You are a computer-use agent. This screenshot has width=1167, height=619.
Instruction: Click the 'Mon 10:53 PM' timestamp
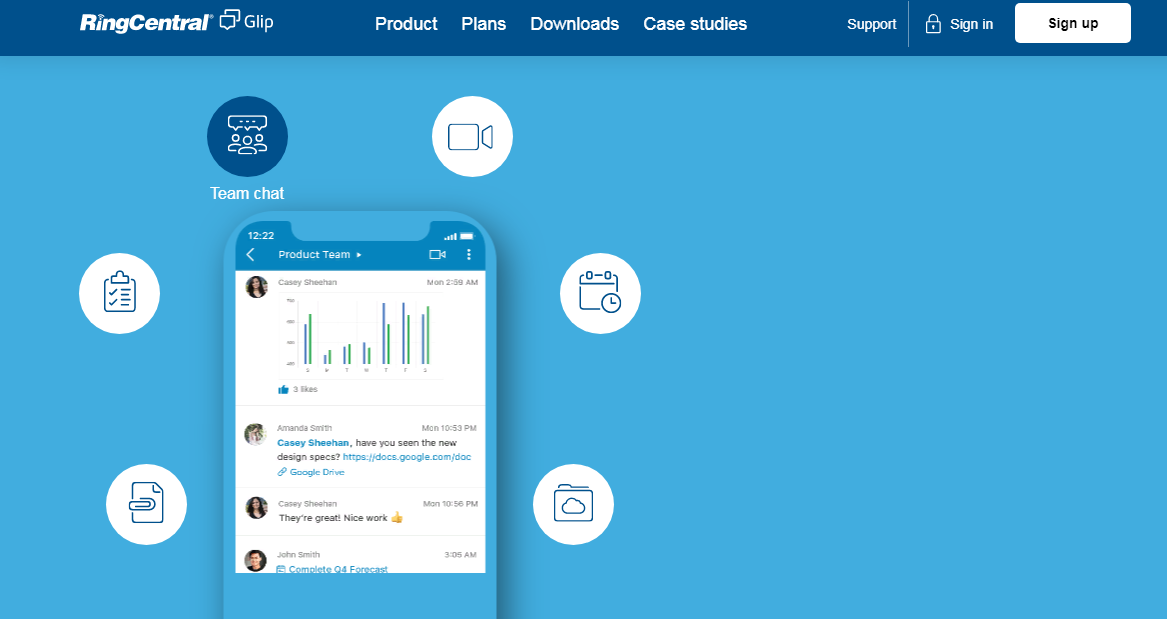tap(449, 429)
